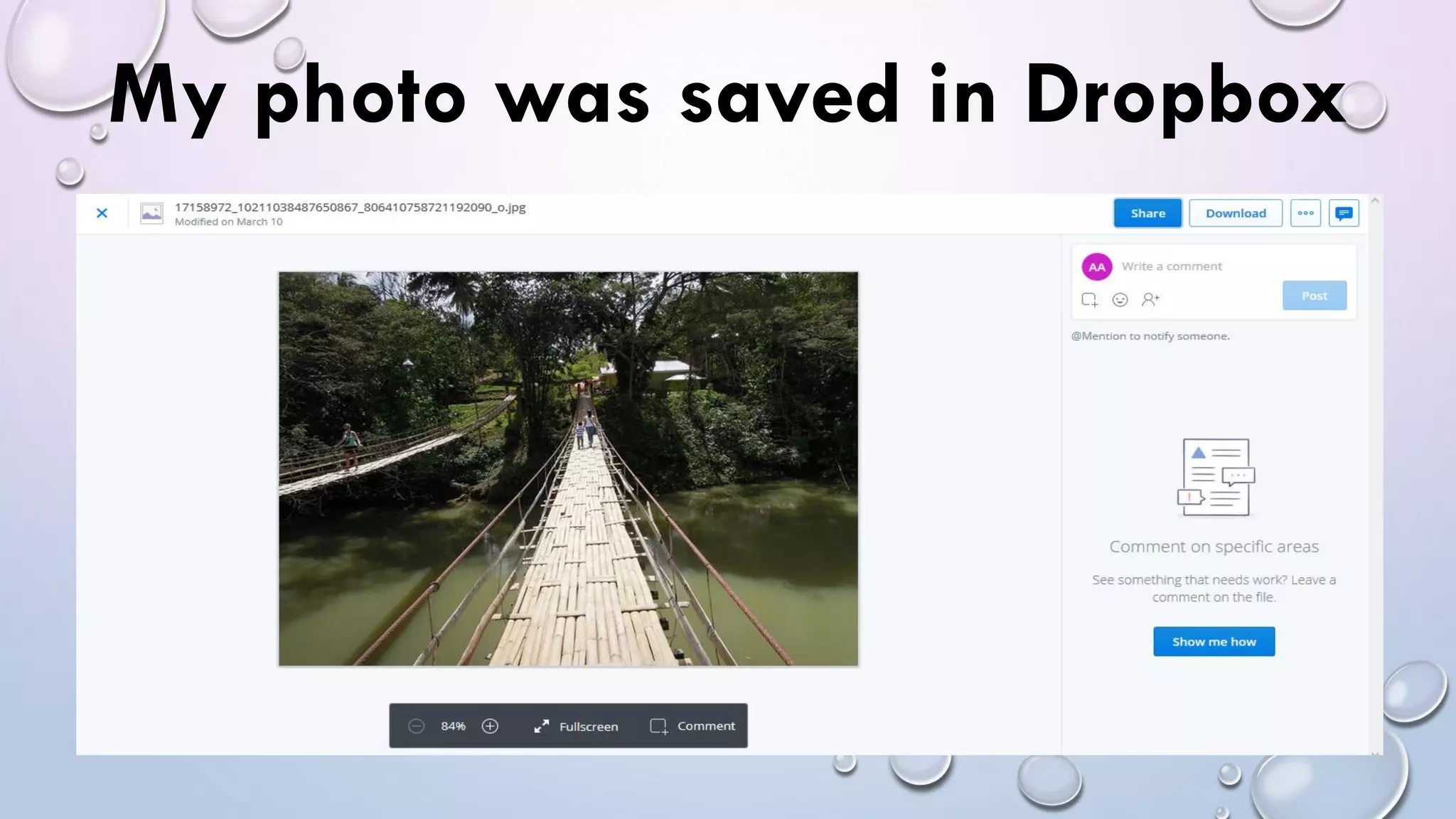Click the image file type icon
1456x819 pixels.
151,213
